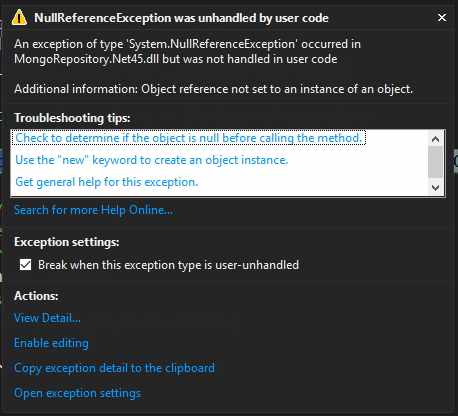Open exception settings link
This screenshot has height=416, width=458.
coord(77,393)
